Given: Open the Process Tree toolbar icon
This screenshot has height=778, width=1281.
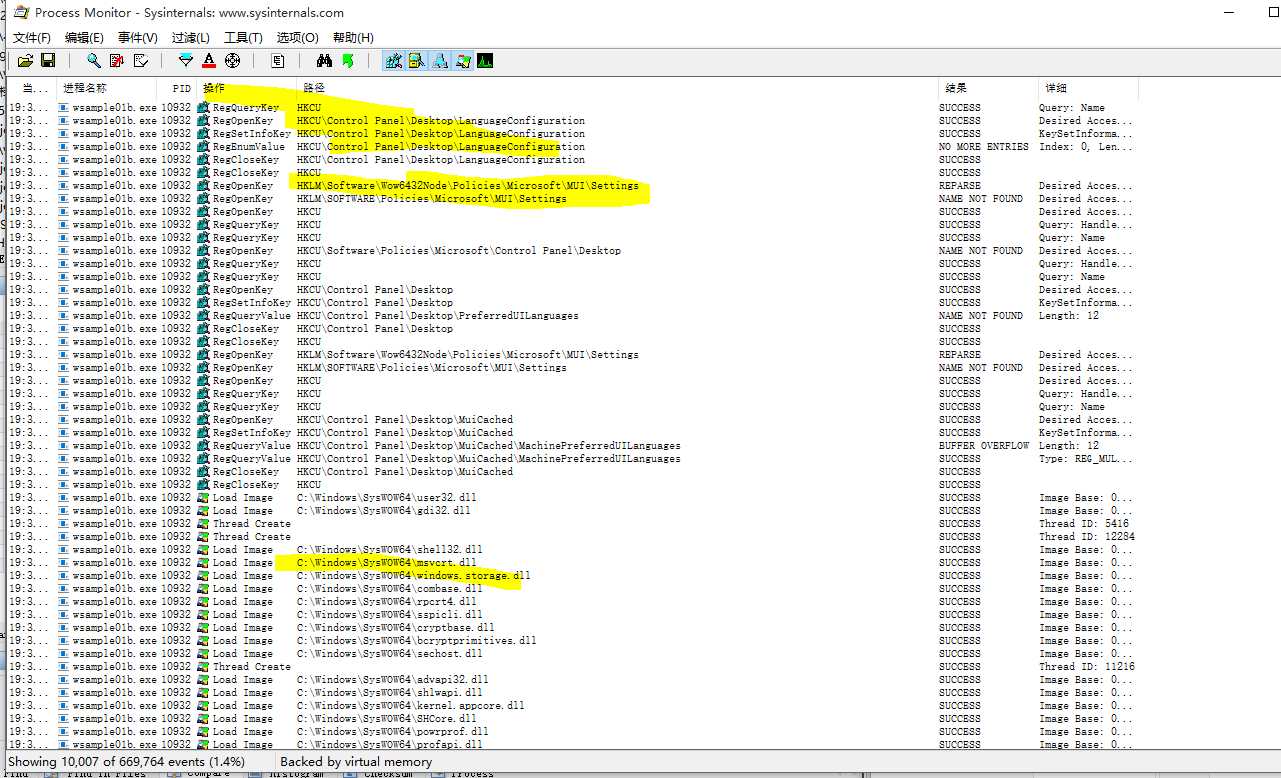Looking at the screenshot, I should point(278,61).
